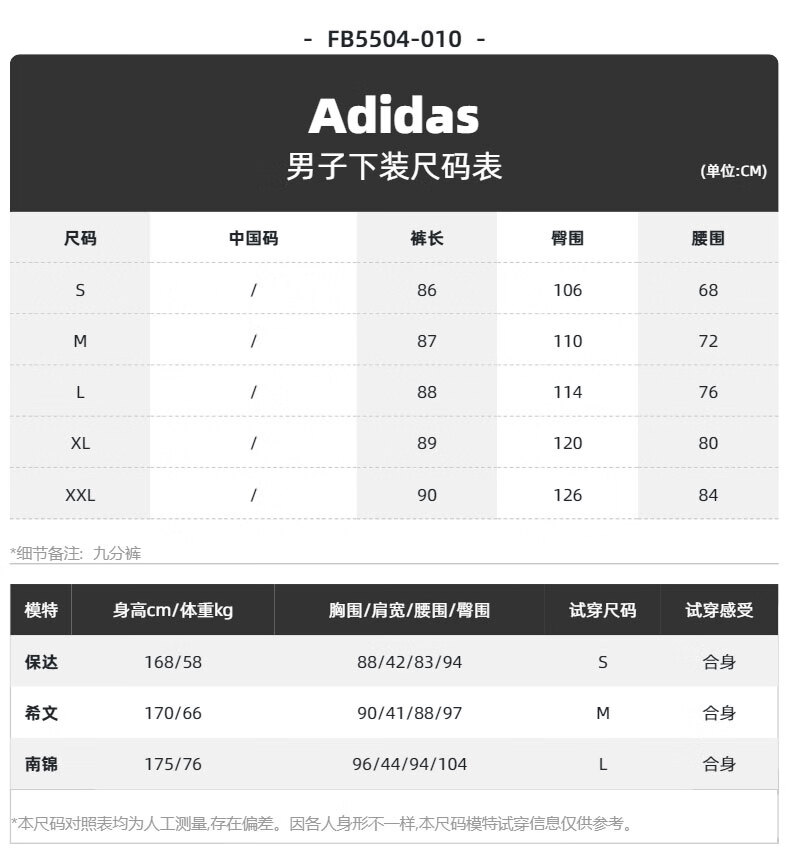Select the 模特 header in model table
The height and width of the screenshot is (864, 790).
[41, 610]
